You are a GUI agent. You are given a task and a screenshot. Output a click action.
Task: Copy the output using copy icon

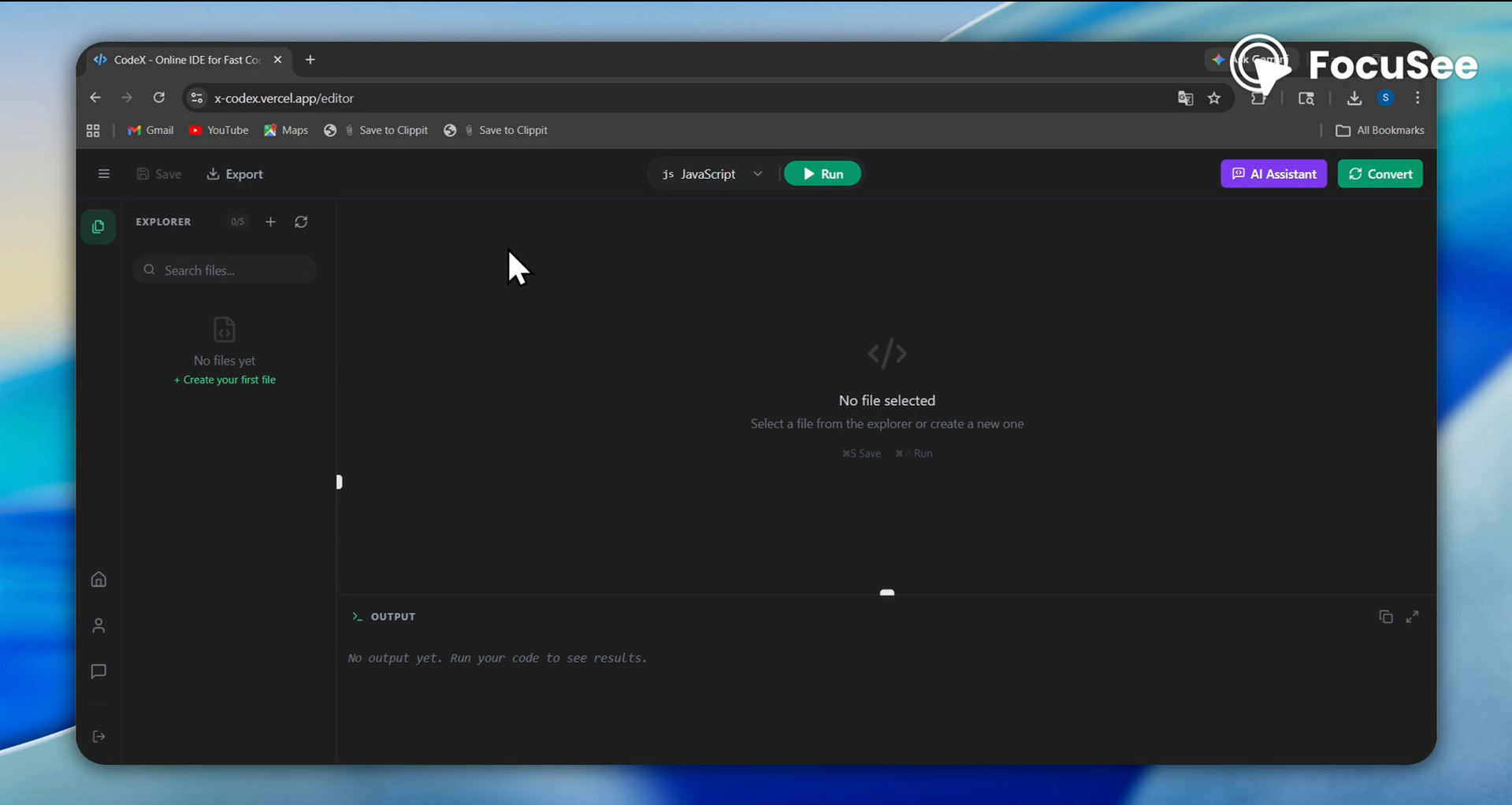pos(1385,617)
